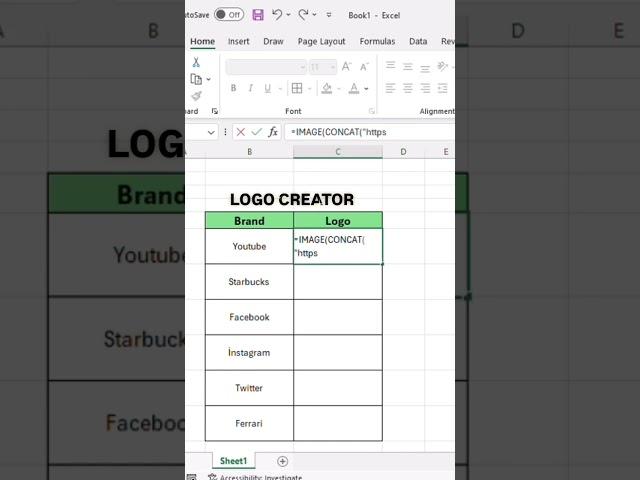Click the Font Color icon
The image size is (640, 480).
(354, 88)
